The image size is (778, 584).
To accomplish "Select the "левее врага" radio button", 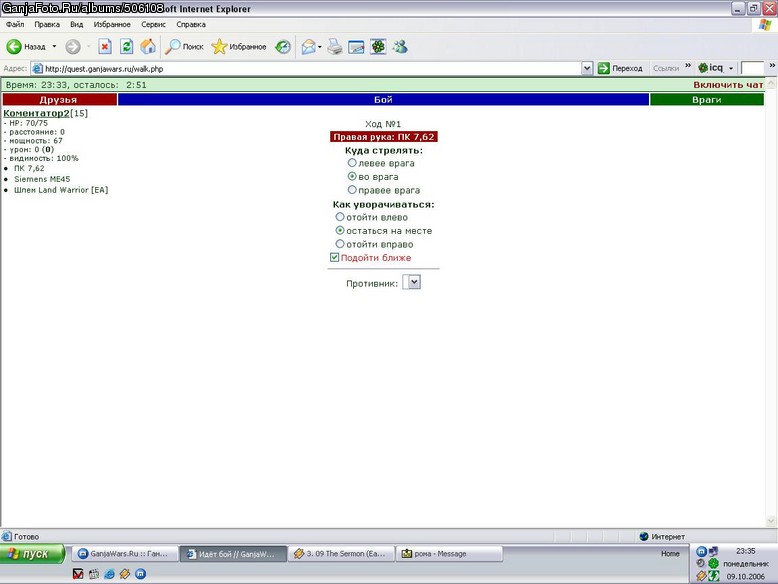I will pyautogui.click(x=352, y=163).
